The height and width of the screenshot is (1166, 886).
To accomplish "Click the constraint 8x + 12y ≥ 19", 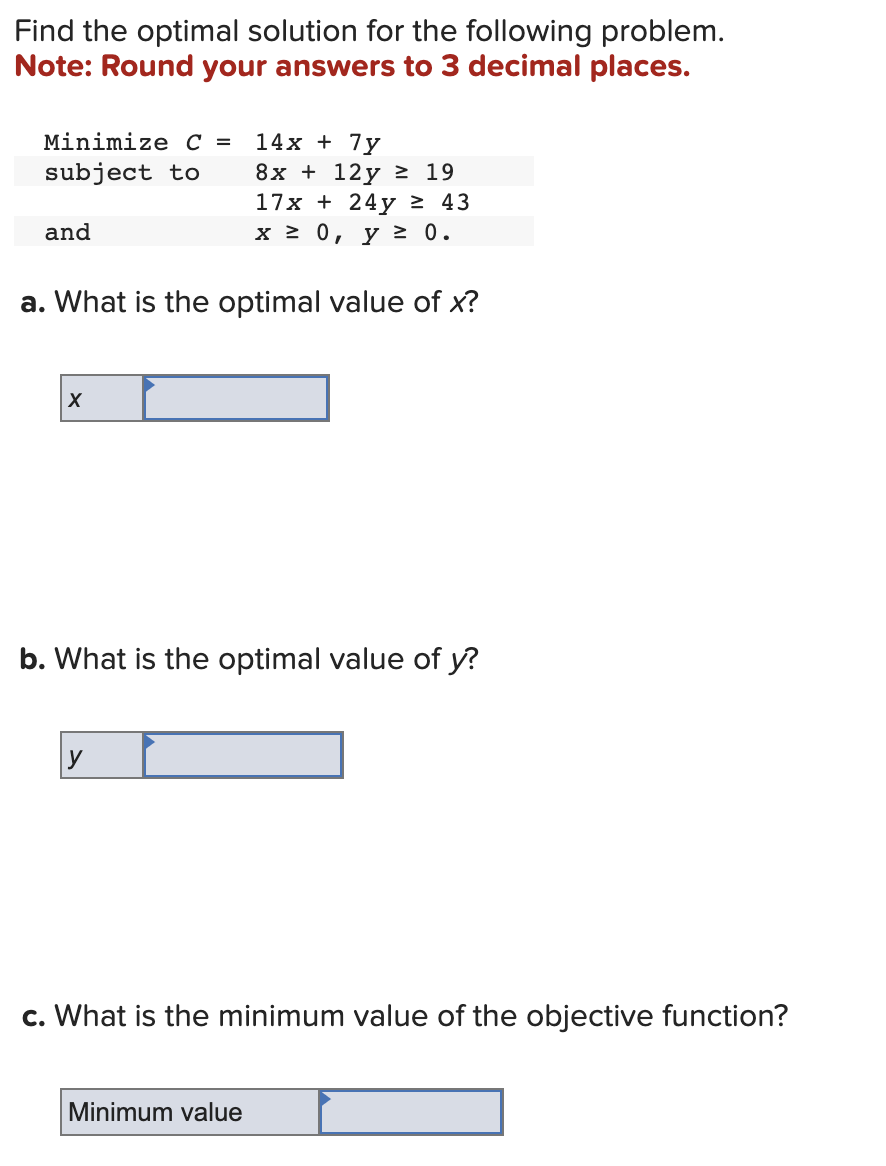I will coord(355,171).
